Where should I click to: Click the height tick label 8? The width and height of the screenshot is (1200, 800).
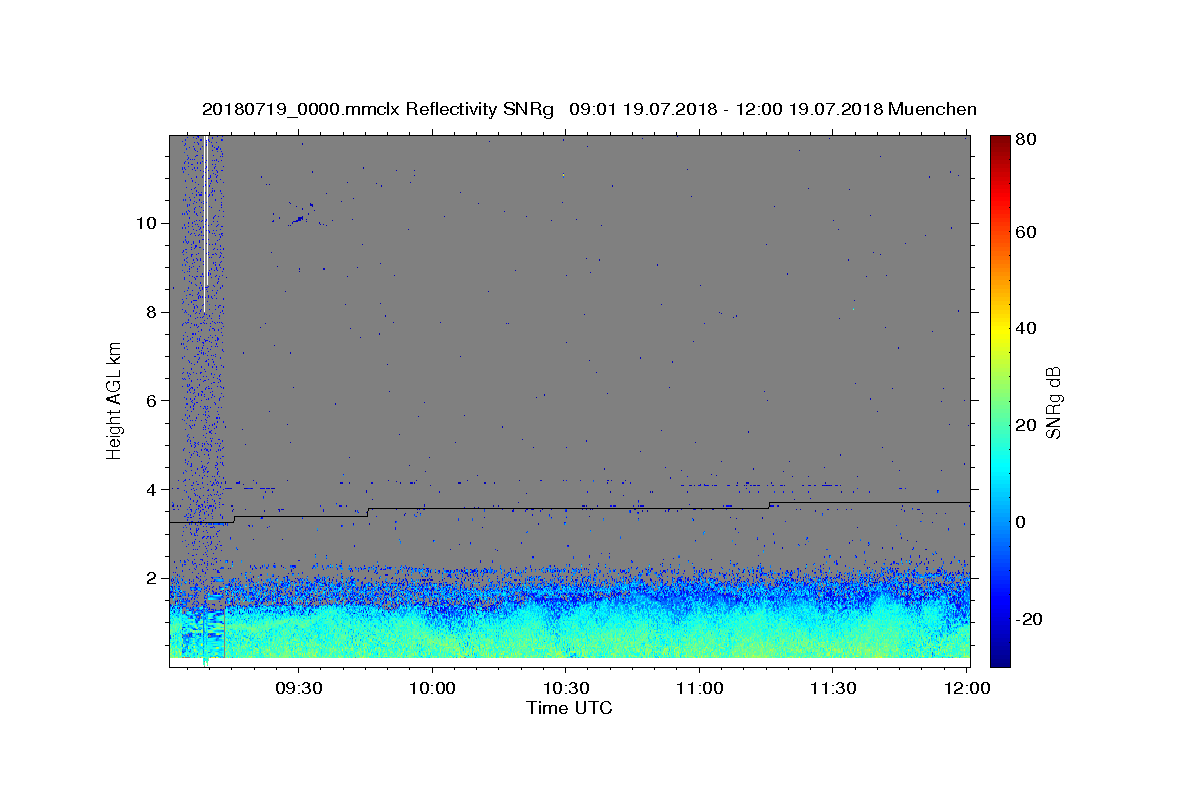click(154, 312)
